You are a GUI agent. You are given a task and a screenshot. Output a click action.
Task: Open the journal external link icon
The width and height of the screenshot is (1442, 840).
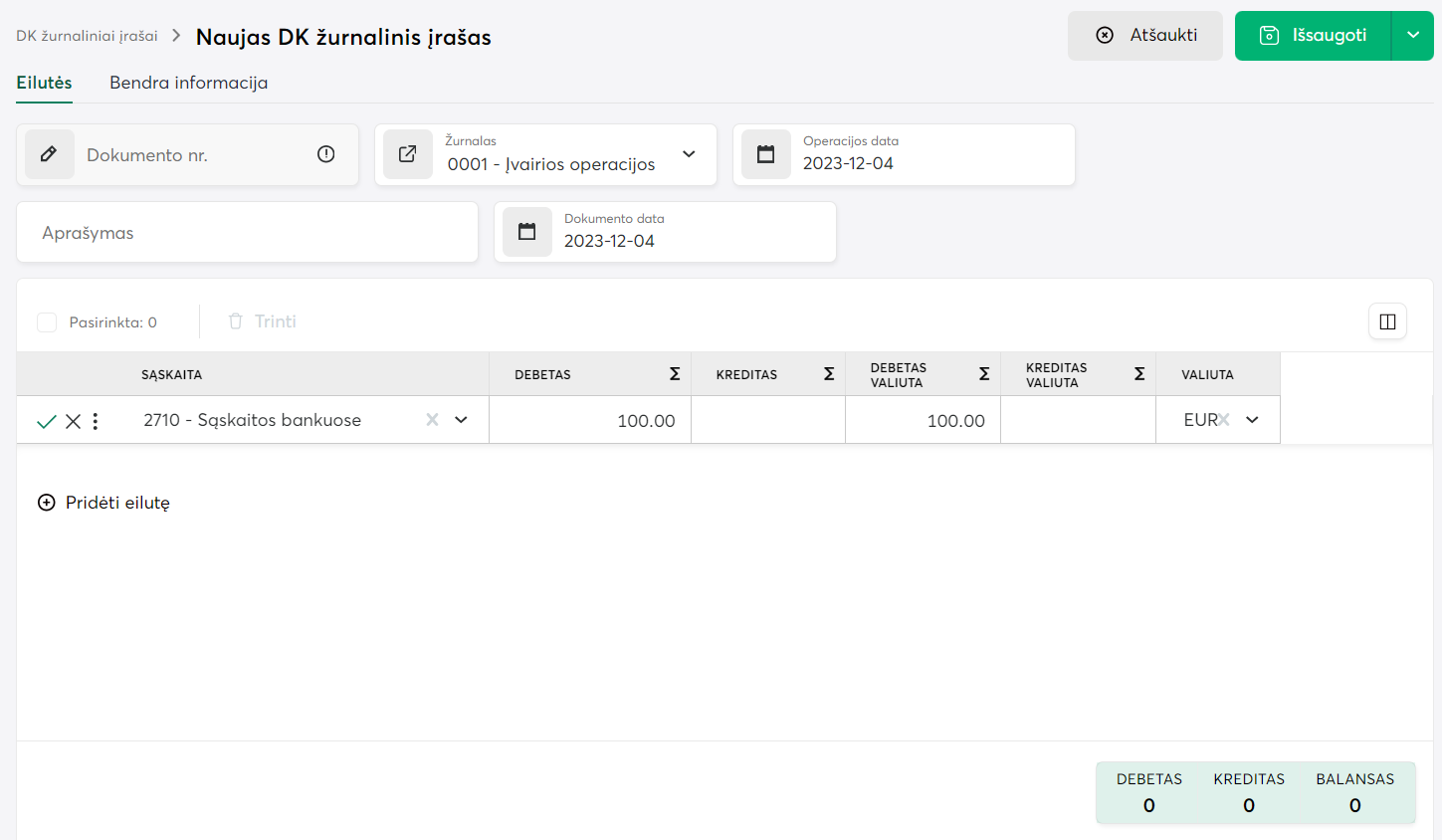pos(408,154)
